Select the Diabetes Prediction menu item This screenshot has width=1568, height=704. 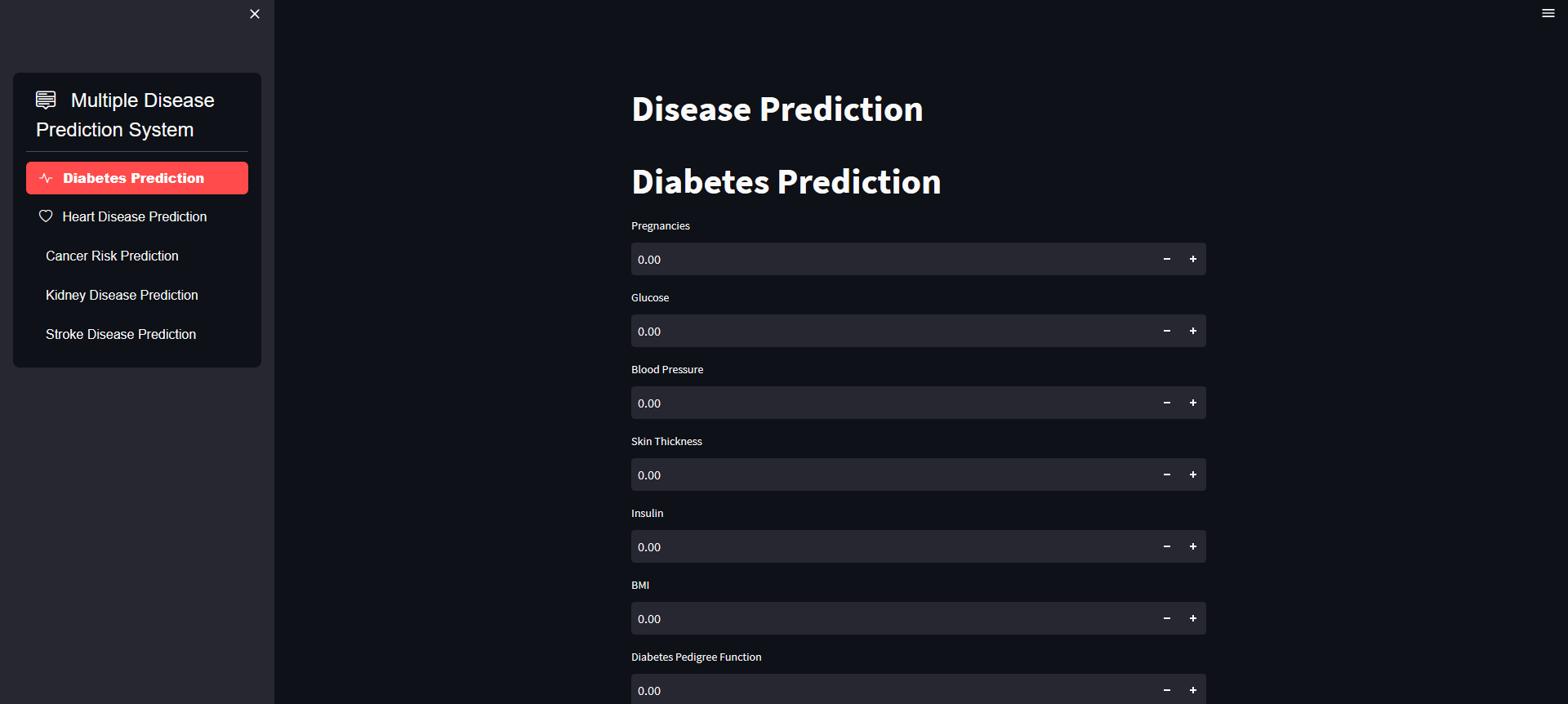click(x=136, y=178)
